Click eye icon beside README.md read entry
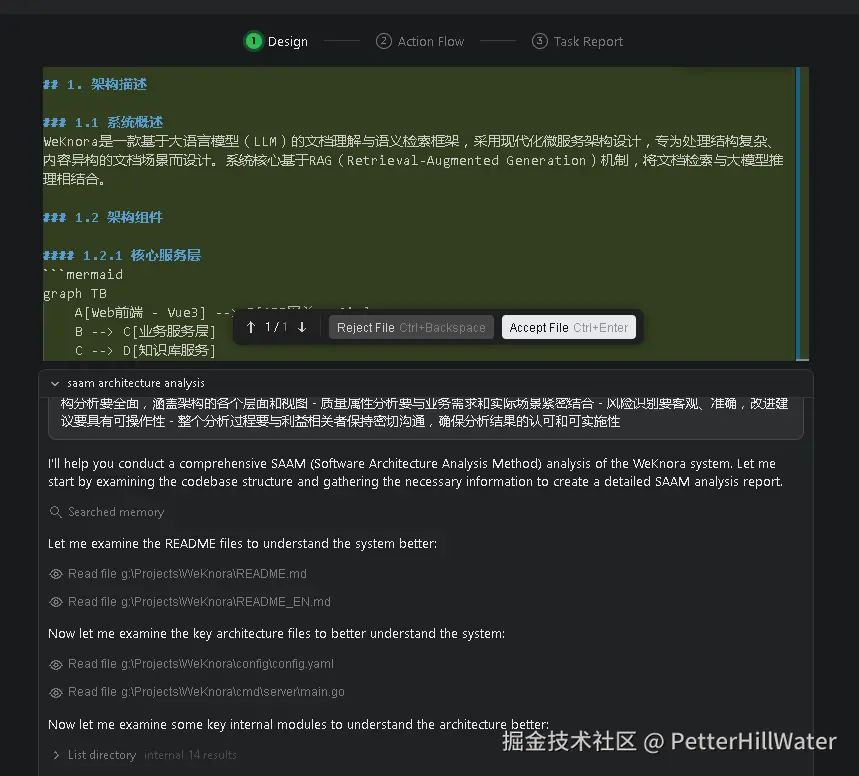Image resolution: width=859 pixels, height=776 pixels. (x=56, y=574)
